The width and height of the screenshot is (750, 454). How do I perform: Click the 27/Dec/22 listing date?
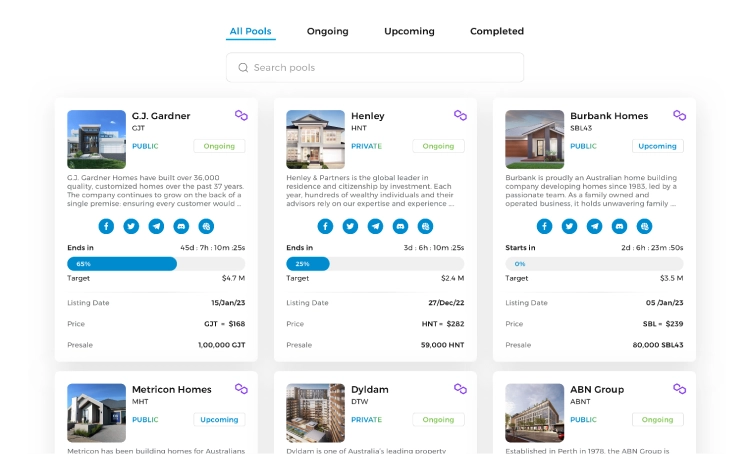tap(446, 303)
